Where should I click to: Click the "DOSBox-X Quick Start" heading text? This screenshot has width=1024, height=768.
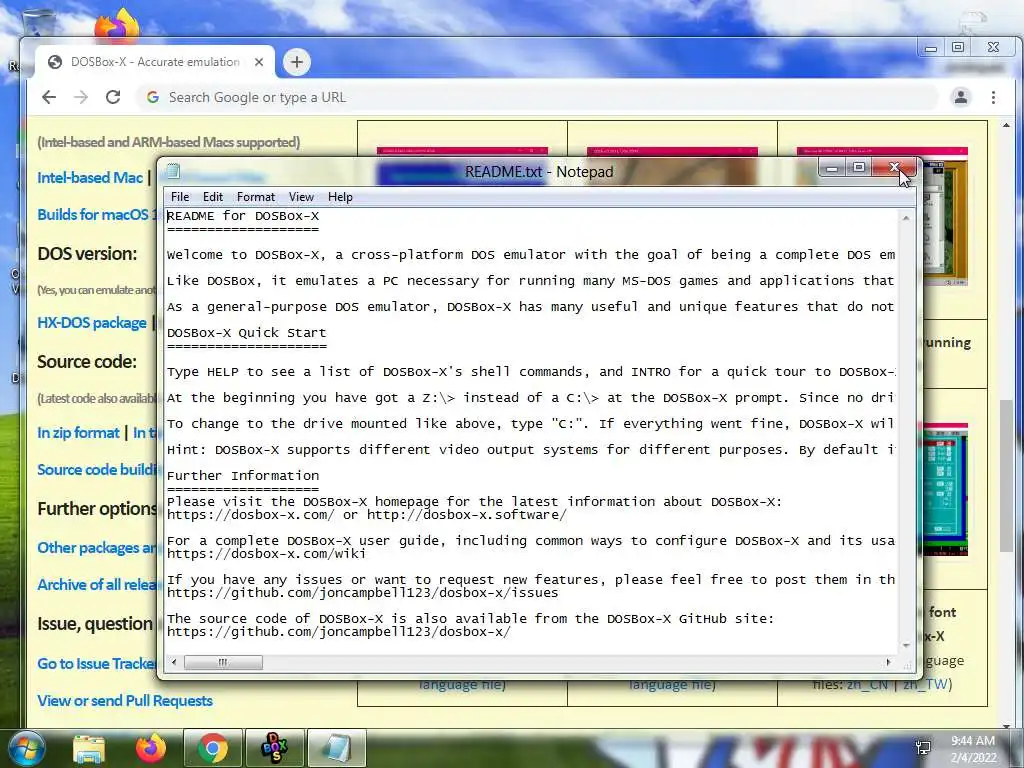pos(246,333)
